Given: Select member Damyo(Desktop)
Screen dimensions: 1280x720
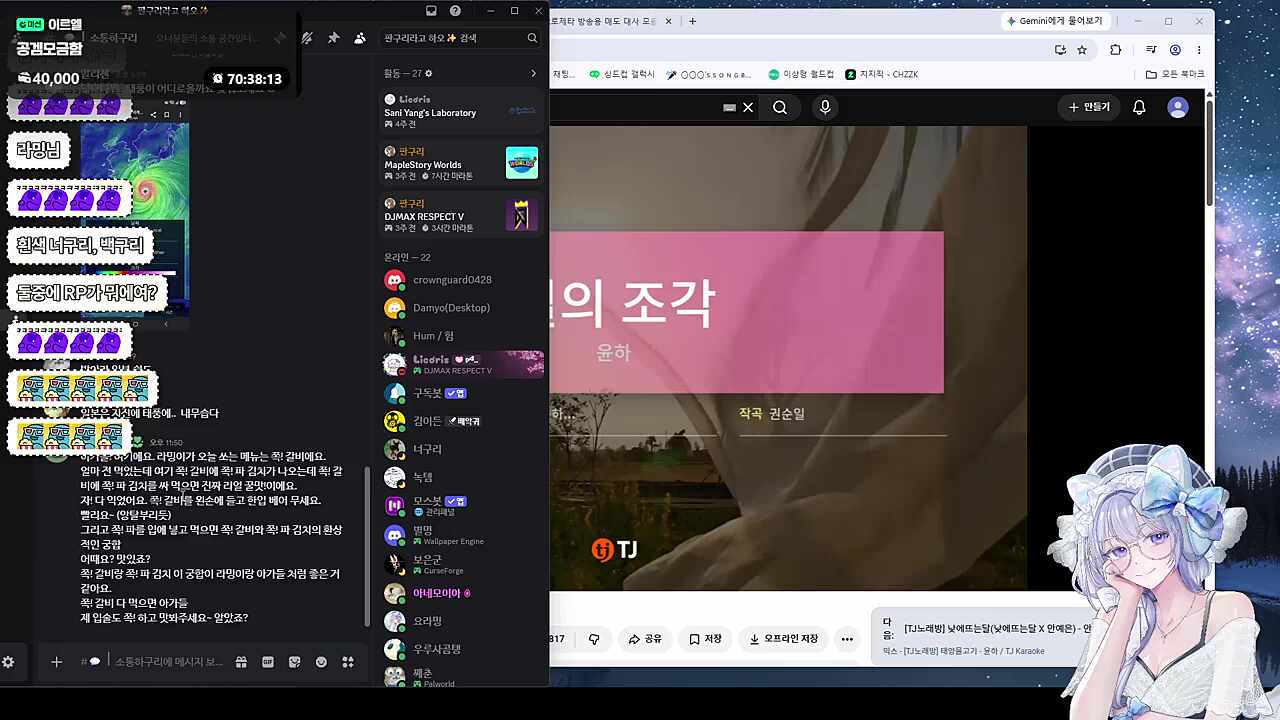Looking at the screenshot, I should [461, 308].
